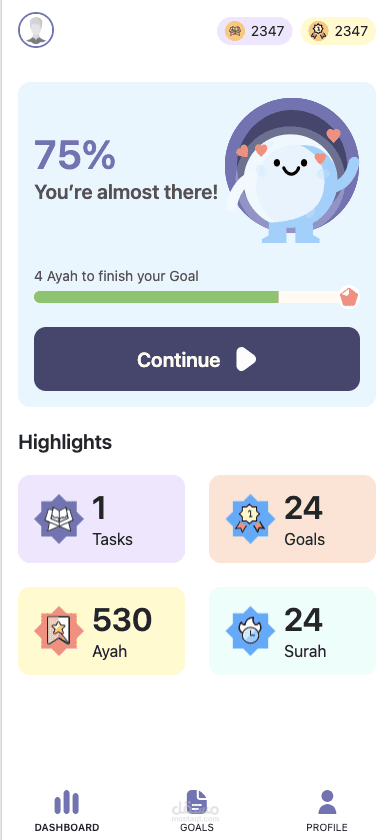392x840 pixels.
Task: Click the play arrow on Continue
Action: [x=246, y=359]
